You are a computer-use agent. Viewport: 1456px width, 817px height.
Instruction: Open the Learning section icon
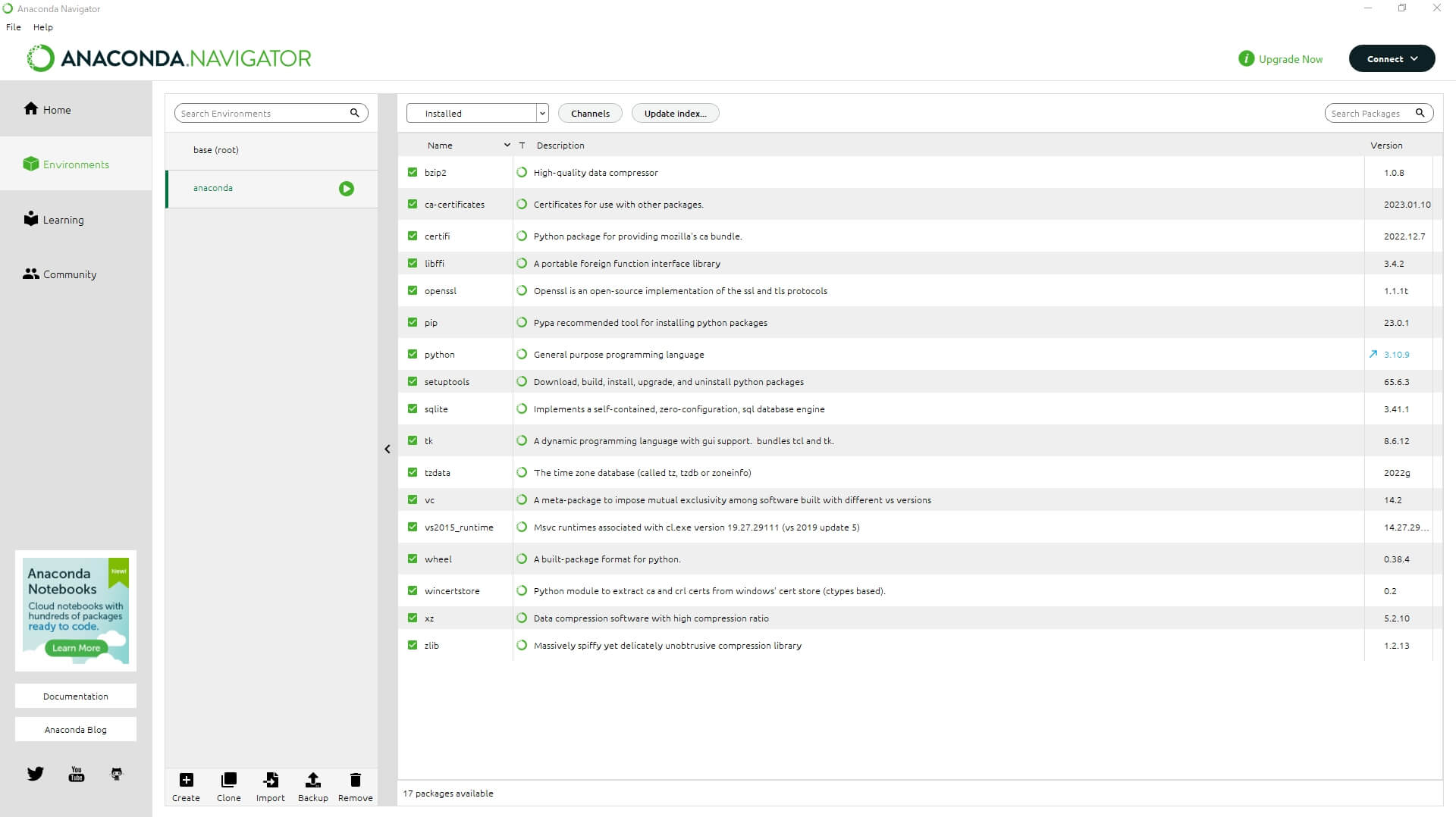click(x=30, y=219)
